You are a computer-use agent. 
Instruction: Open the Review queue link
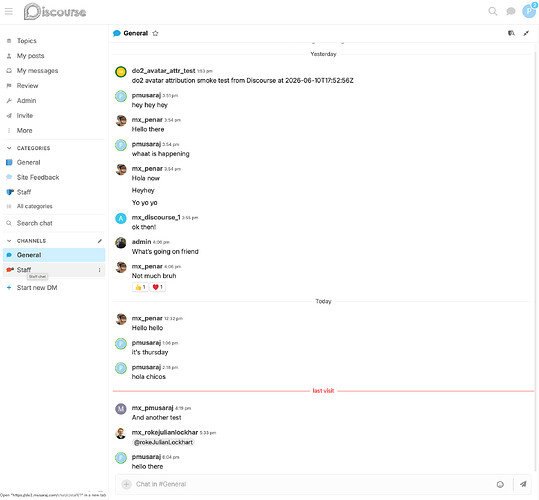[x=54, y=86]
